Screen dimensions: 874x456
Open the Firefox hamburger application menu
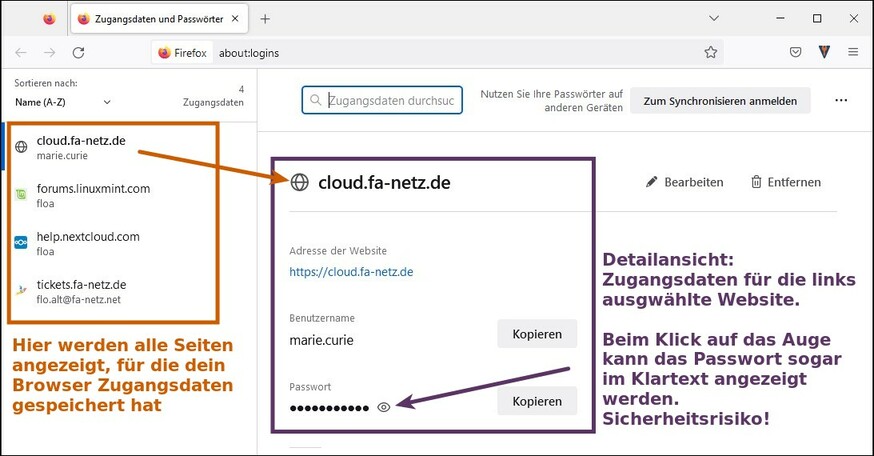[x=853, y=52]
